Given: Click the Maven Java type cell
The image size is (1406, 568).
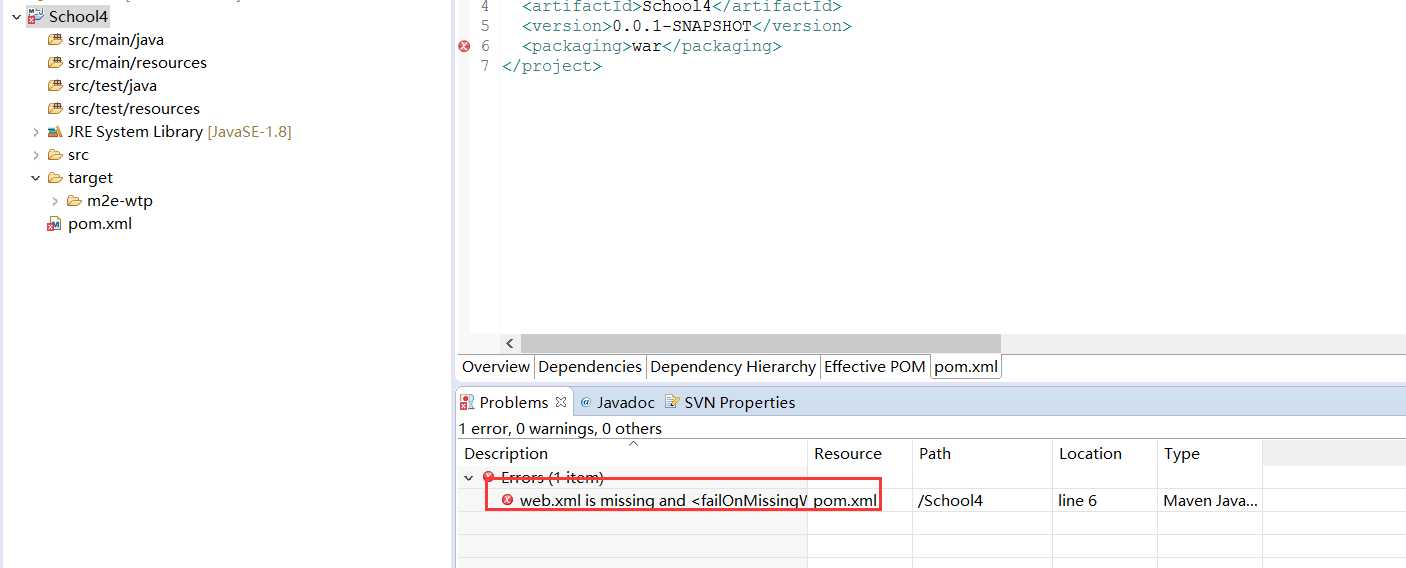Looking at the screenshot, I should point(1211,500).
